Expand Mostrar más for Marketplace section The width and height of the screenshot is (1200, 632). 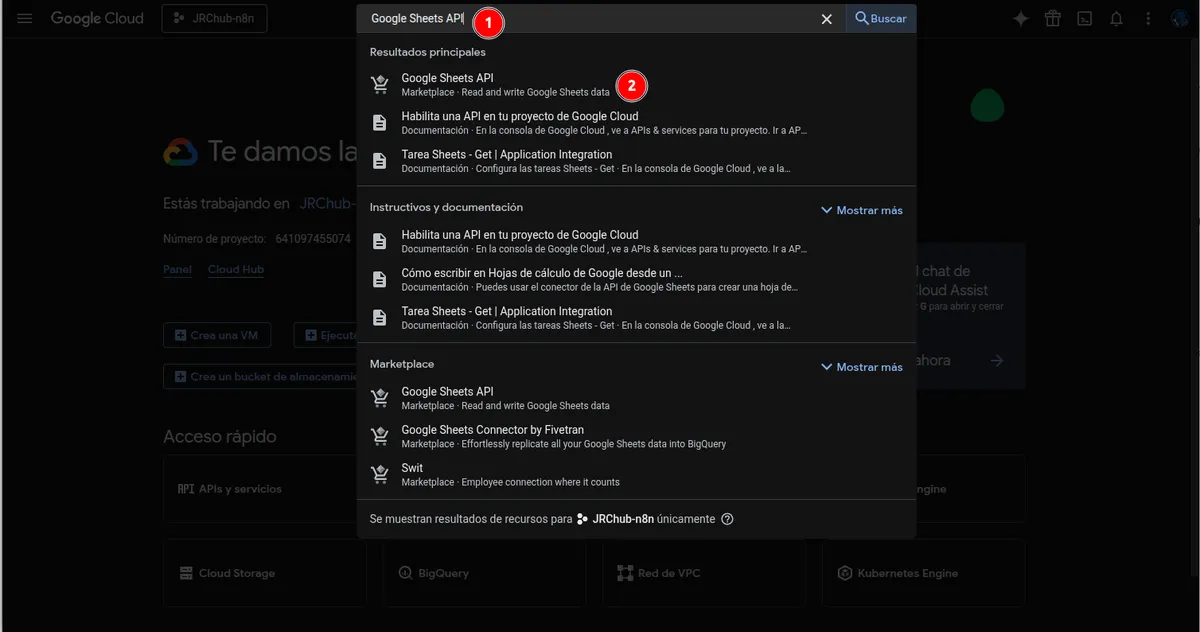point(861,367)
